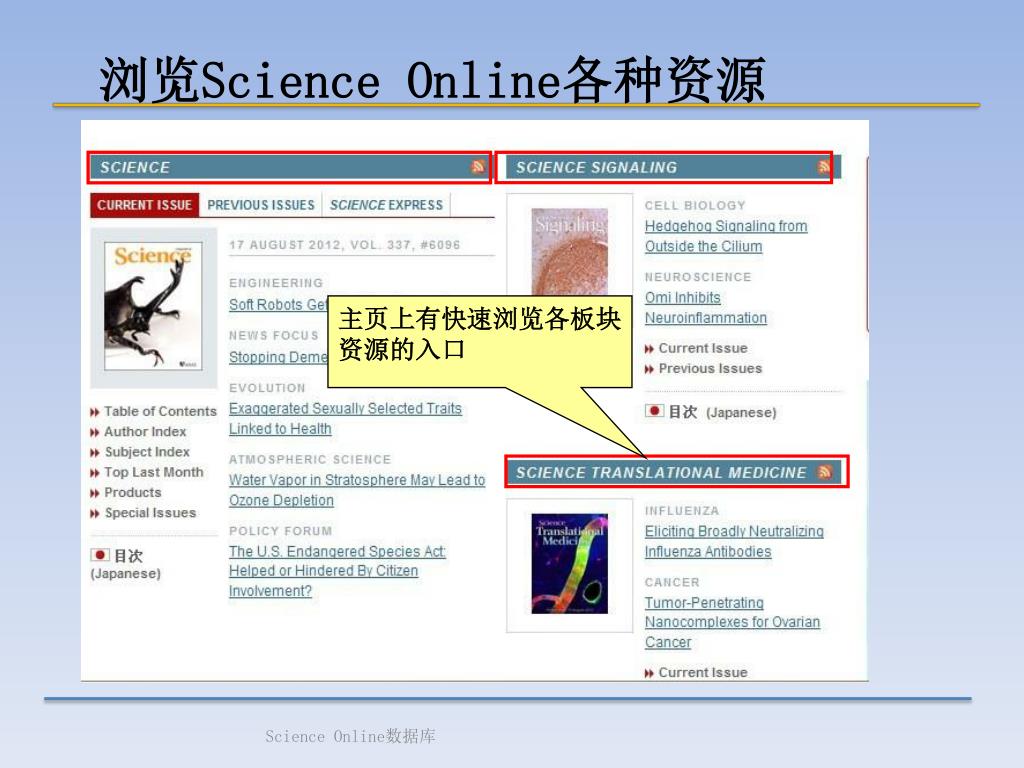Image resolution: width=1024 pixels, height=768 pixels.
Task: Open Eliciting Broadly Neutralizing Influenza Antibodies
Action: (734, 541)
